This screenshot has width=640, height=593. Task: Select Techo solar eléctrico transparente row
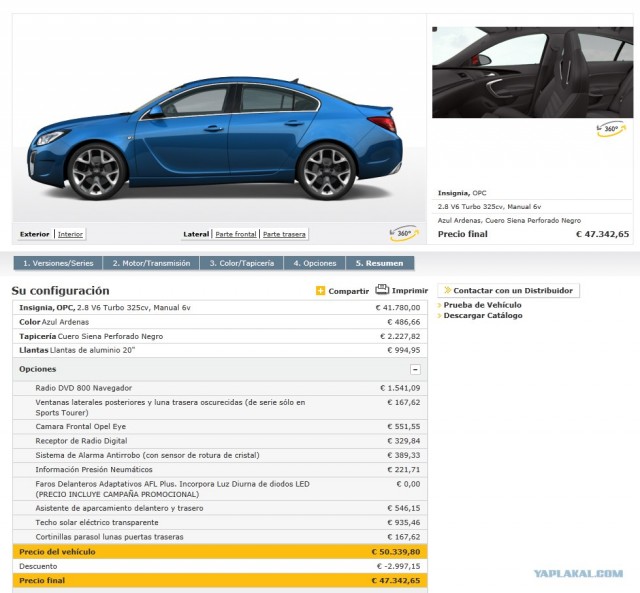click(x=220, y=522)
